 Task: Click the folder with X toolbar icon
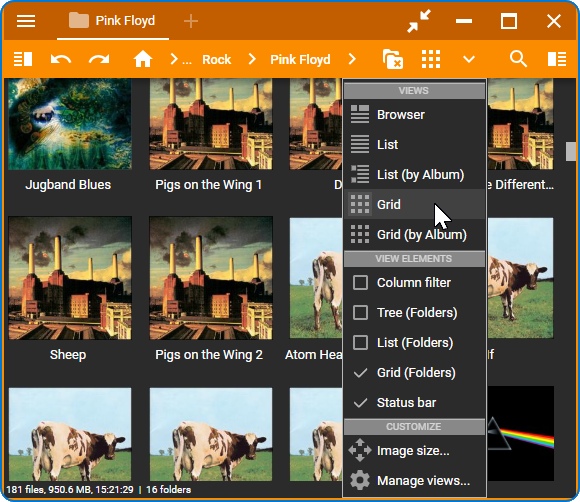[x=392, y=59]
